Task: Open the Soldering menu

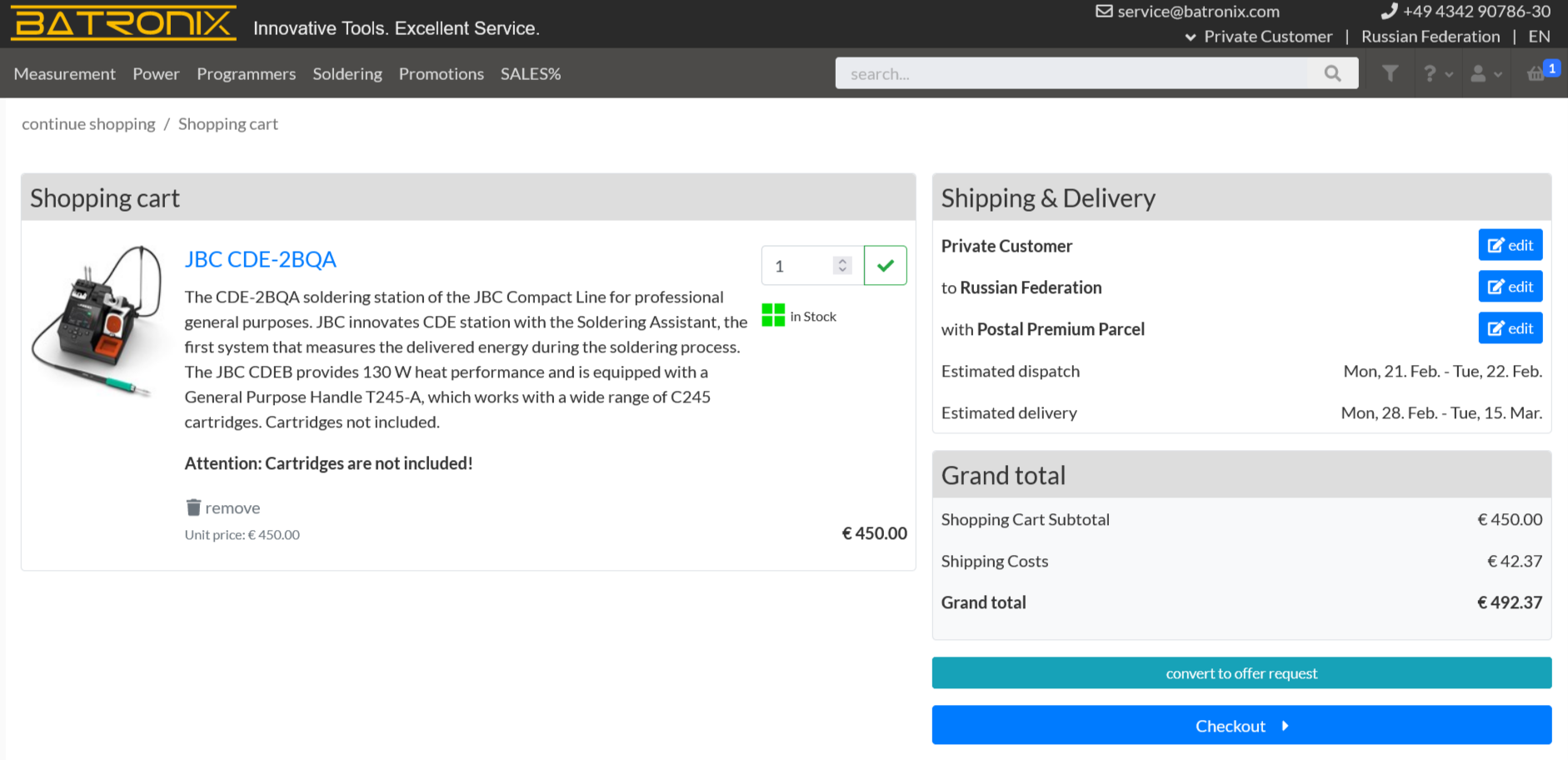Action: [x=347, y=73]
